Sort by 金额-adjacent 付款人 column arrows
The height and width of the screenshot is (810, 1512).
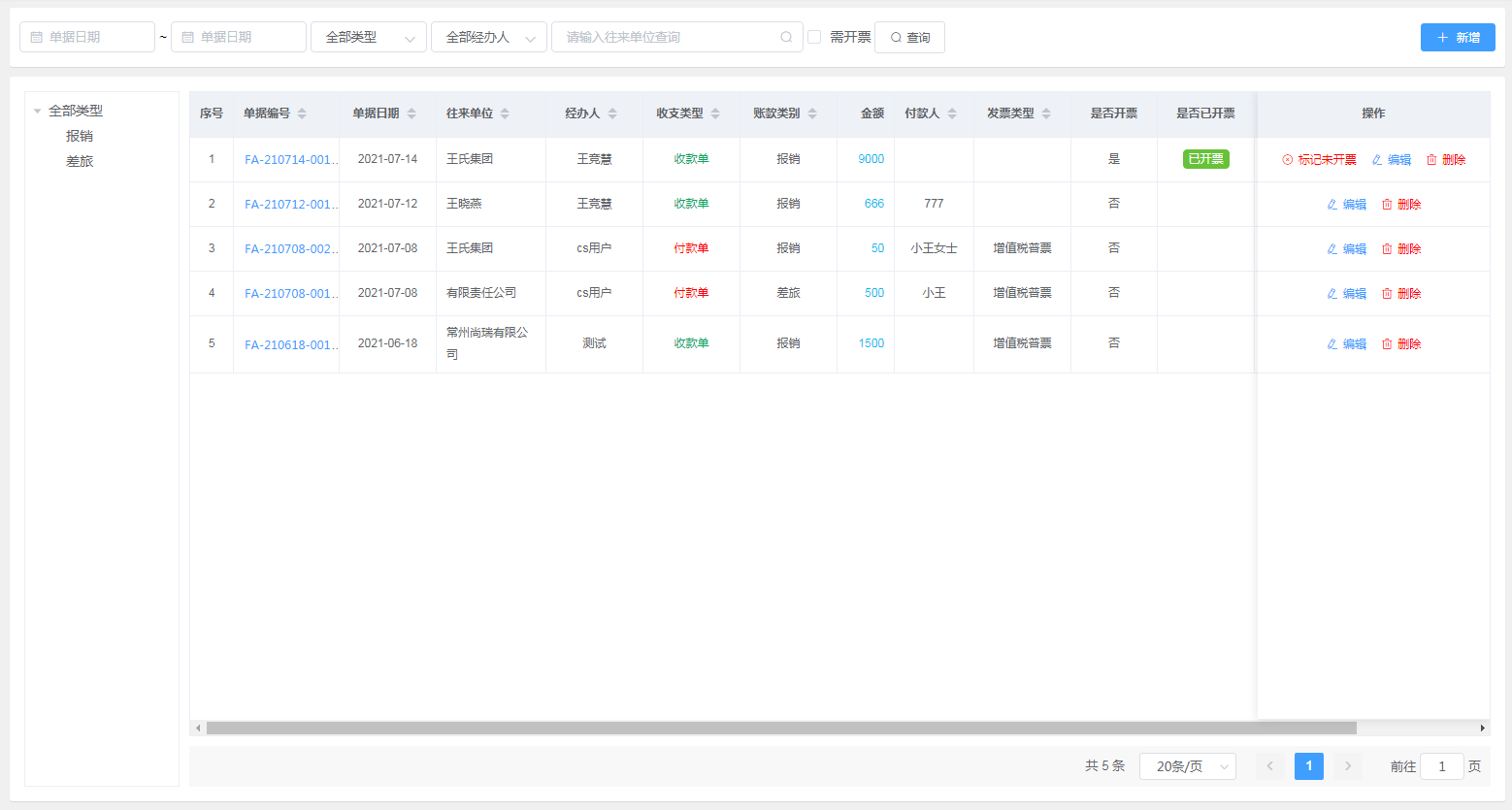click(952, 113)
